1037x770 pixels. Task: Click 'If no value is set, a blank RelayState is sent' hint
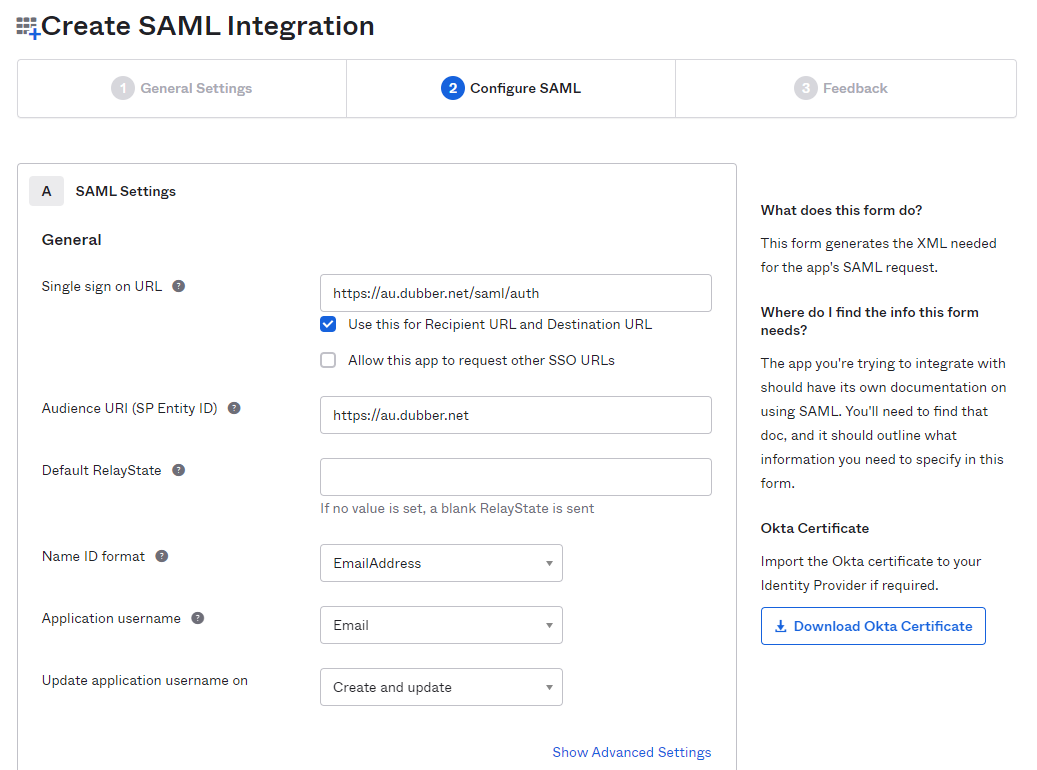(x=457, y=509)
